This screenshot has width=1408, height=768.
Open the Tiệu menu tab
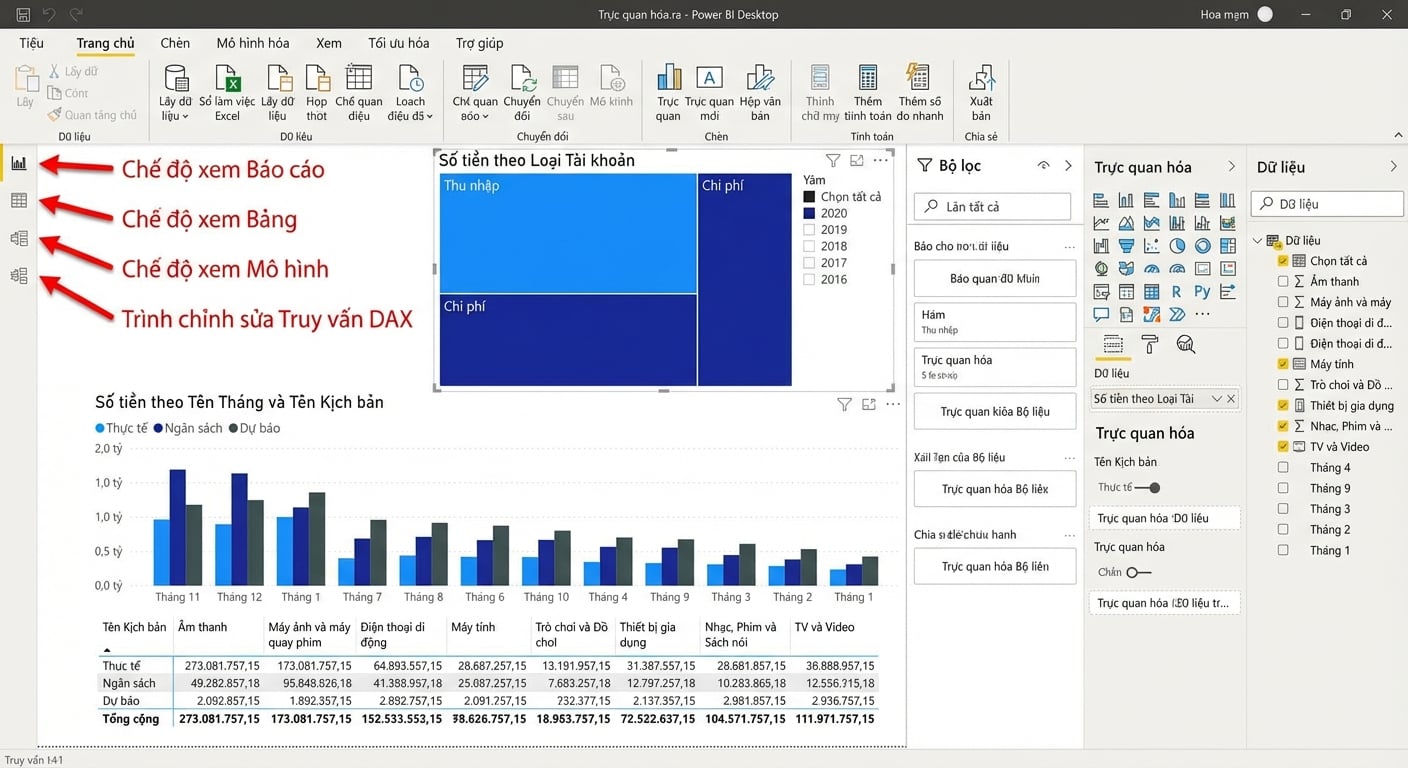coord(31,43)
